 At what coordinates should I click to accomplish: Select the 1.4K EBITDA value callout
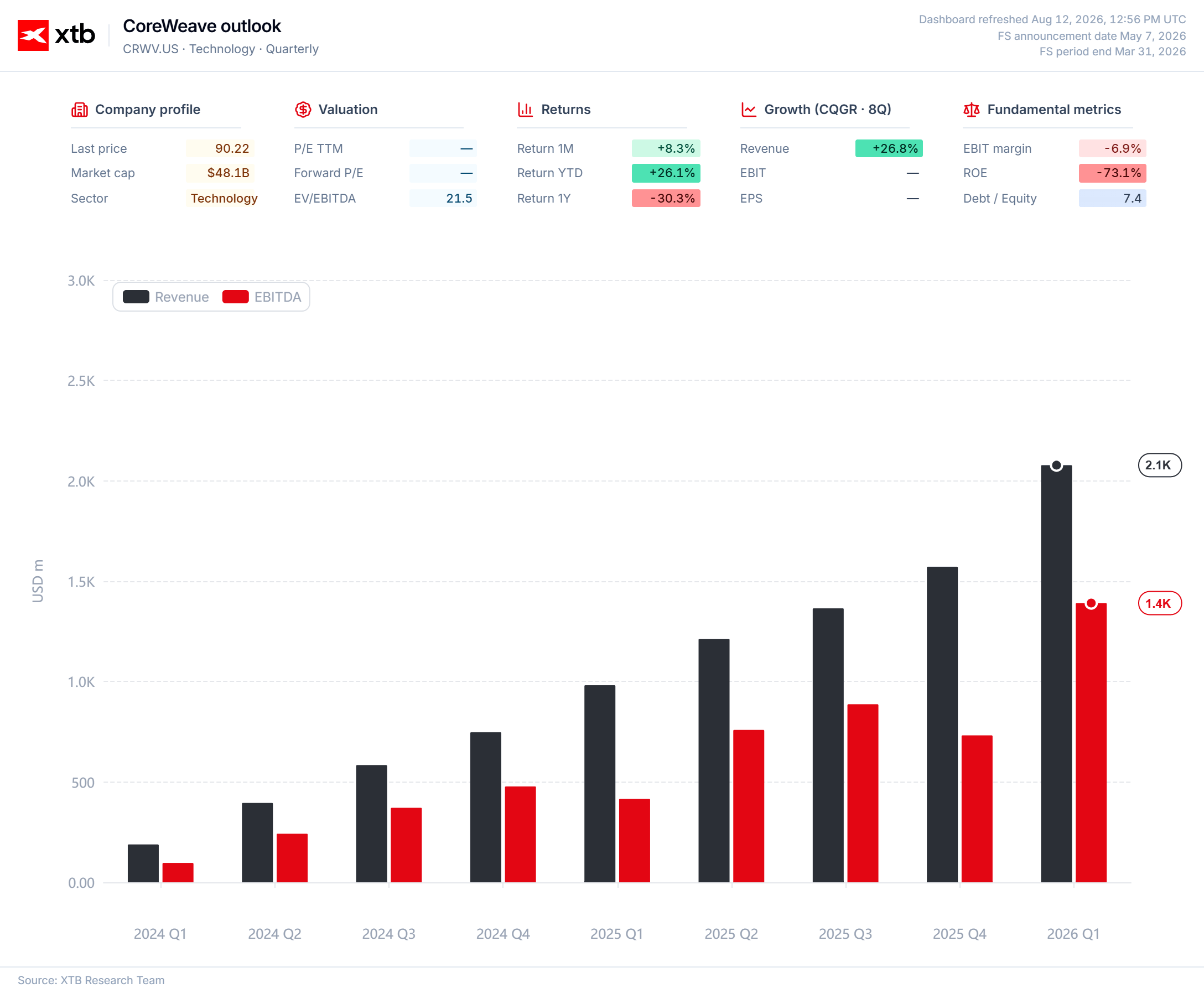point(1159,603)
